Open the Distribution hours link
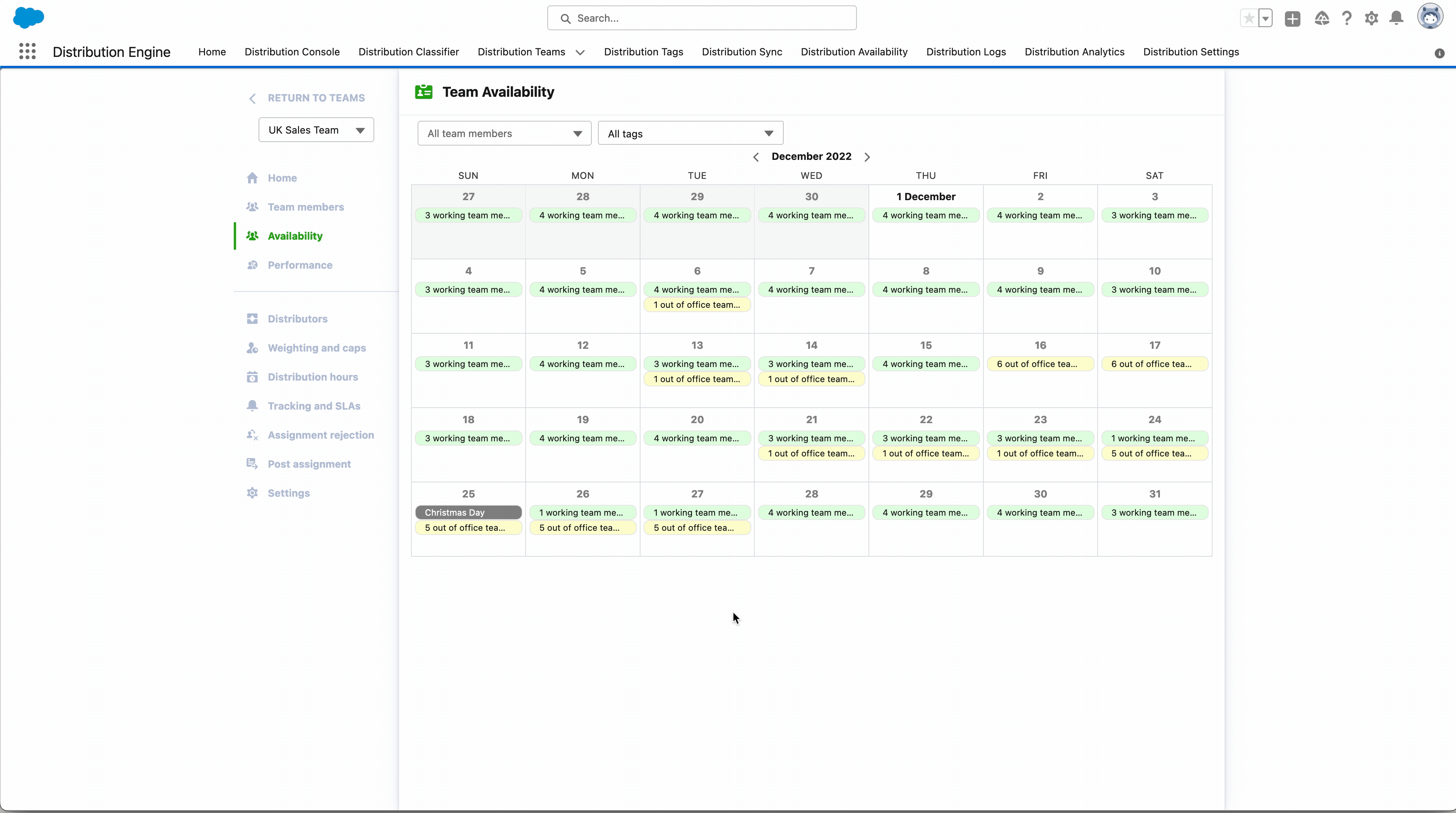Viewport: 1456px width, 813px height. 313,377
